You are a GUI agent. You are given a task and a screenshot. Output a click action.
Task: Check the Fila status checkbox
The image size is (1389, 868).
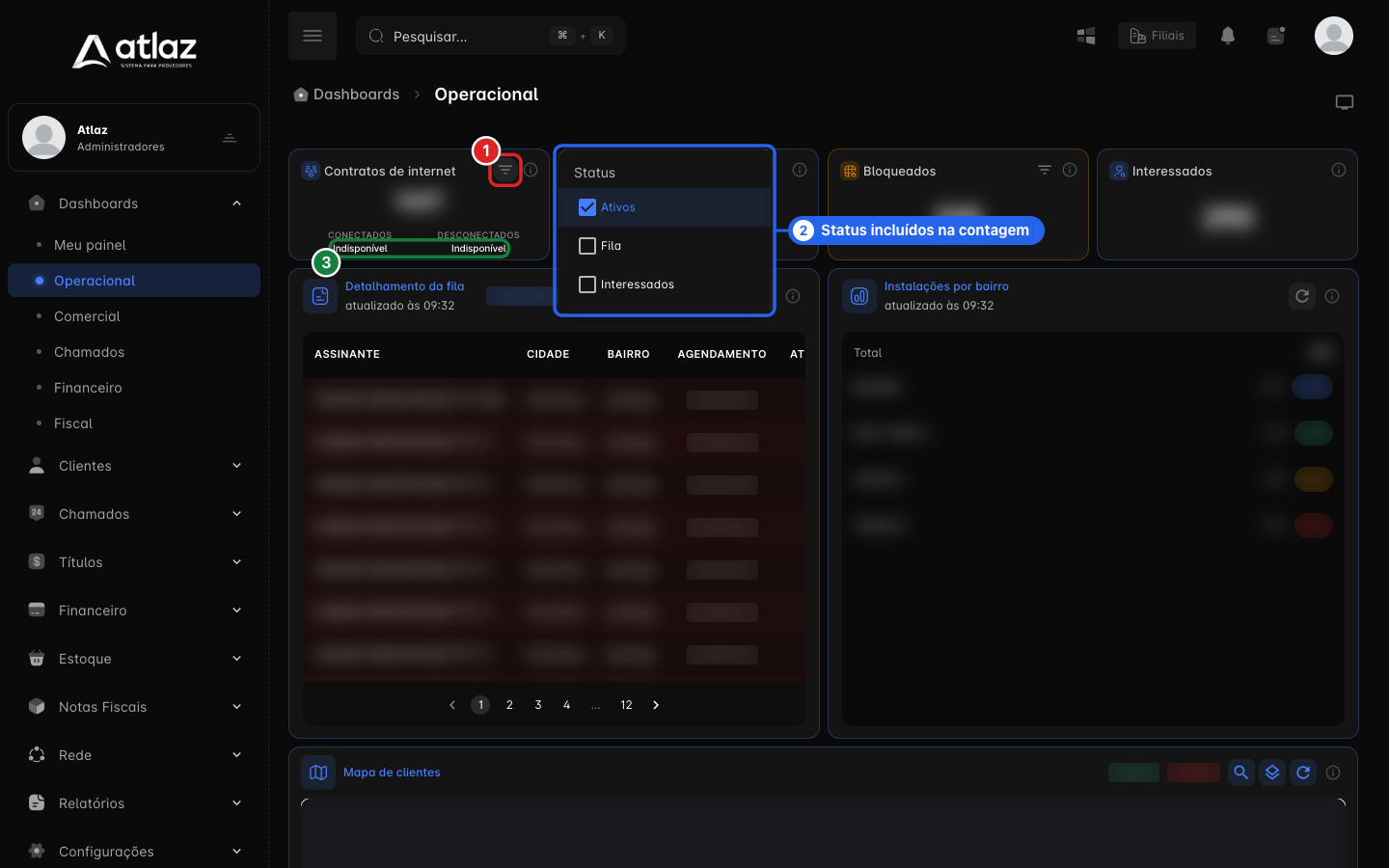[587, 246]
